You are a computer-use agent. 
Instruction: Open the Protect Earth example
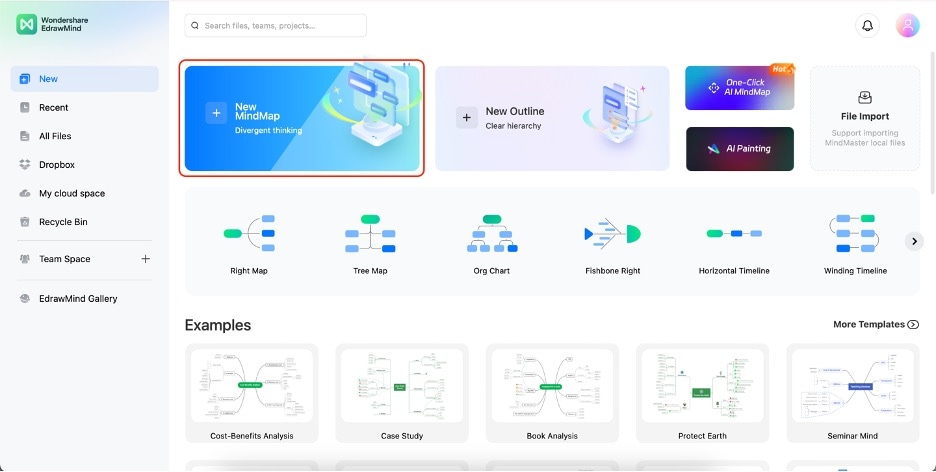click(703, 393)
